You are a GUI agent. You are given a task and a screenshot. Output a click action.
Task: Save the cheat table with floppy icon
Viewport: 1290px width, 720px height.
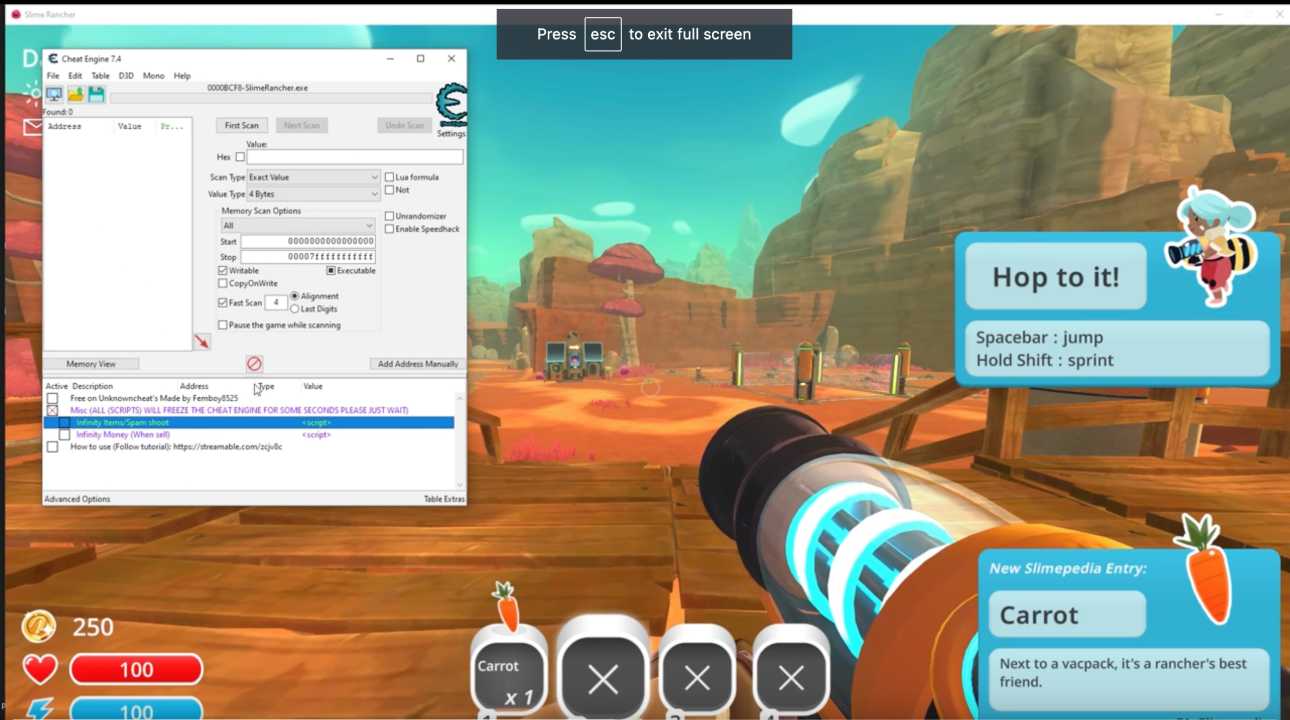96,94
